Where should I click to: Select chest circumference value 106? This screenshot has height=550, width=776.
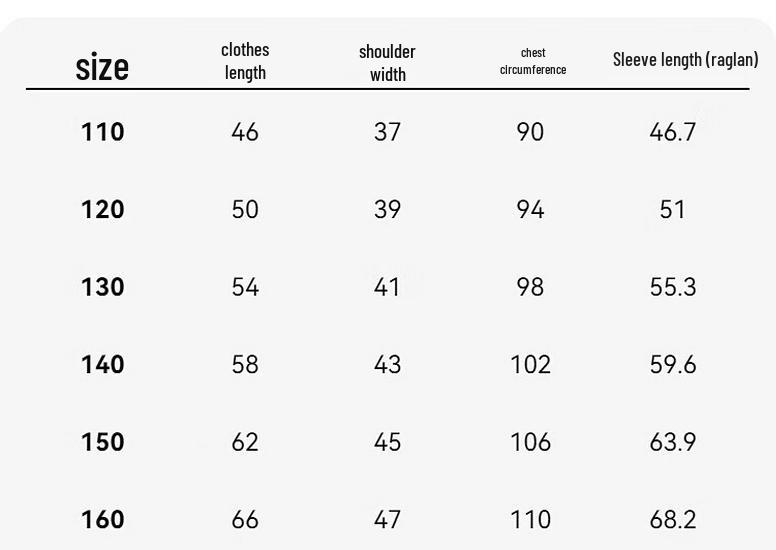[x=530, y=442]
